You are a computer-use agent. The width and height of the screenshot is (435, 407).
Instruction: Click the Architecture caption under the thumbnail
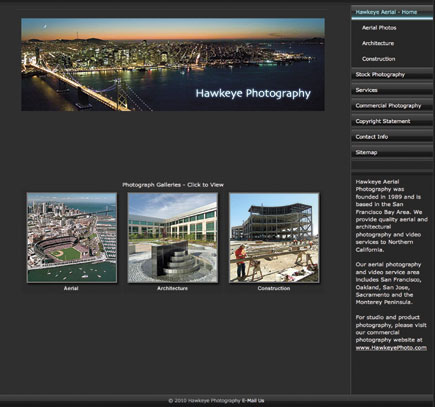tap(172, 288)
